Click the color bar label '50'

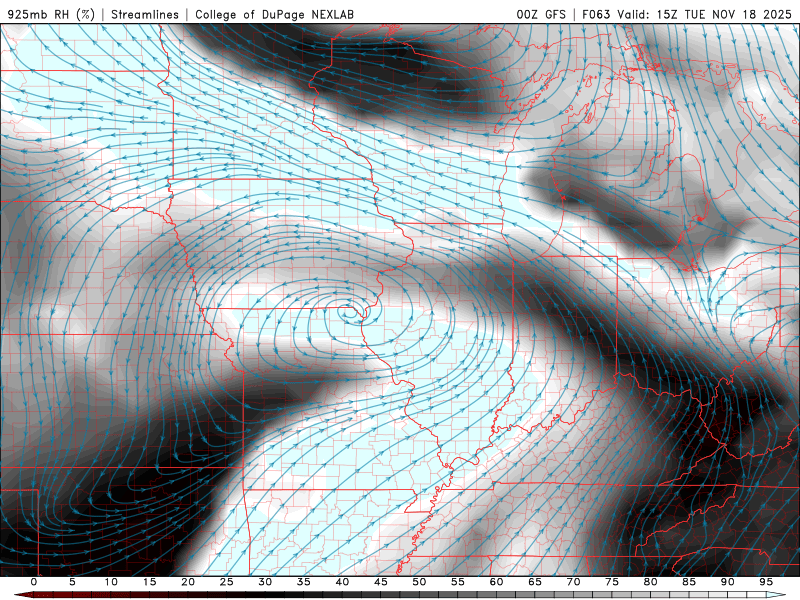click(x=419, y=582)
